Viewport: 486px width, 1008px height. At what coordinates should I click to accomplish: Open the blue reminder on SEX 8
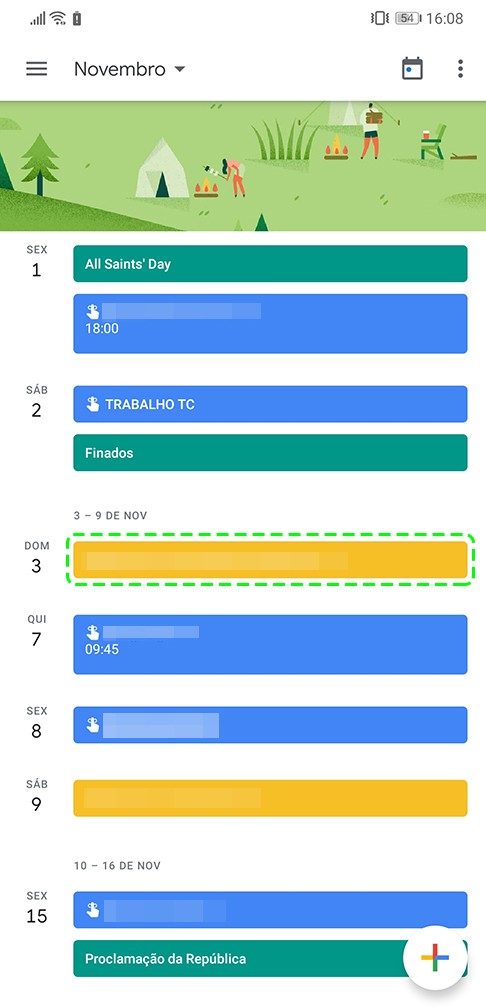tap(270, 724)
